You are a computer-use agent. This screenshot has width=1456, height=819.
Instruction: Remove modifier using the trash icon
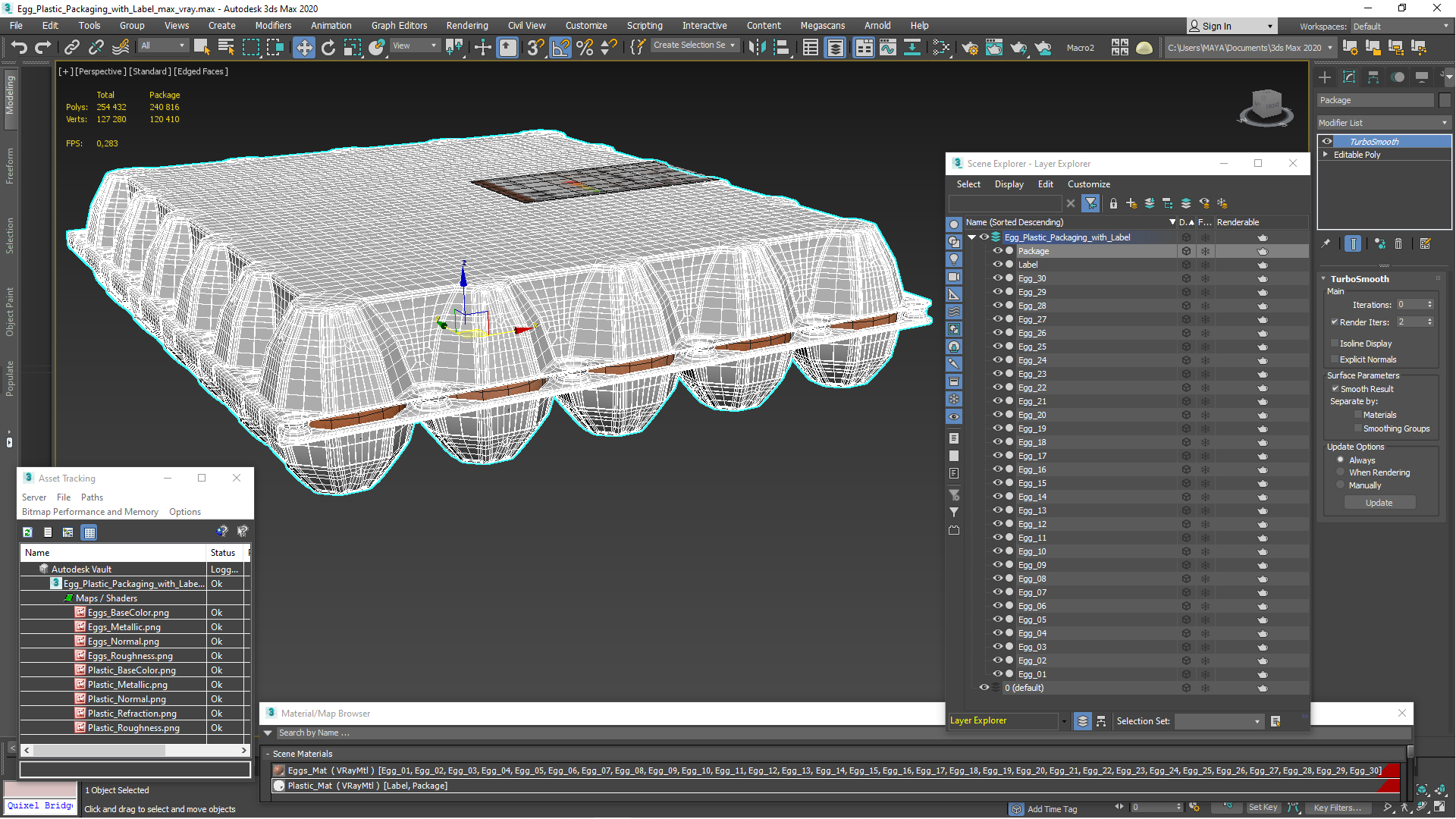pos(1398,243)
